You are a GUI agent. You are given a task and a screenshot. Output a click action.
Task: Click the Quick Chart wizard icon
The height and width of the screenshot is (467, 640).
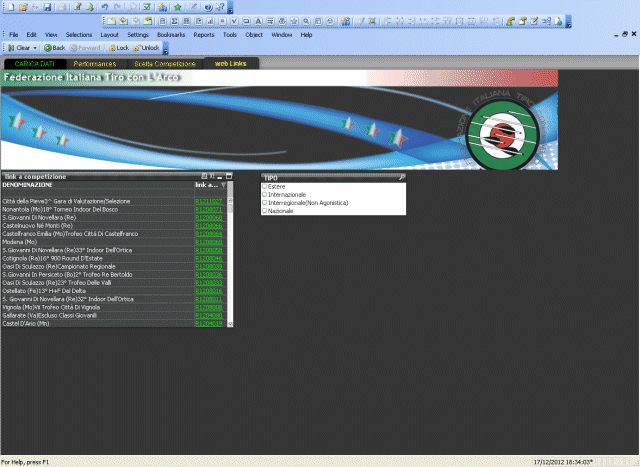pos(162,7)
